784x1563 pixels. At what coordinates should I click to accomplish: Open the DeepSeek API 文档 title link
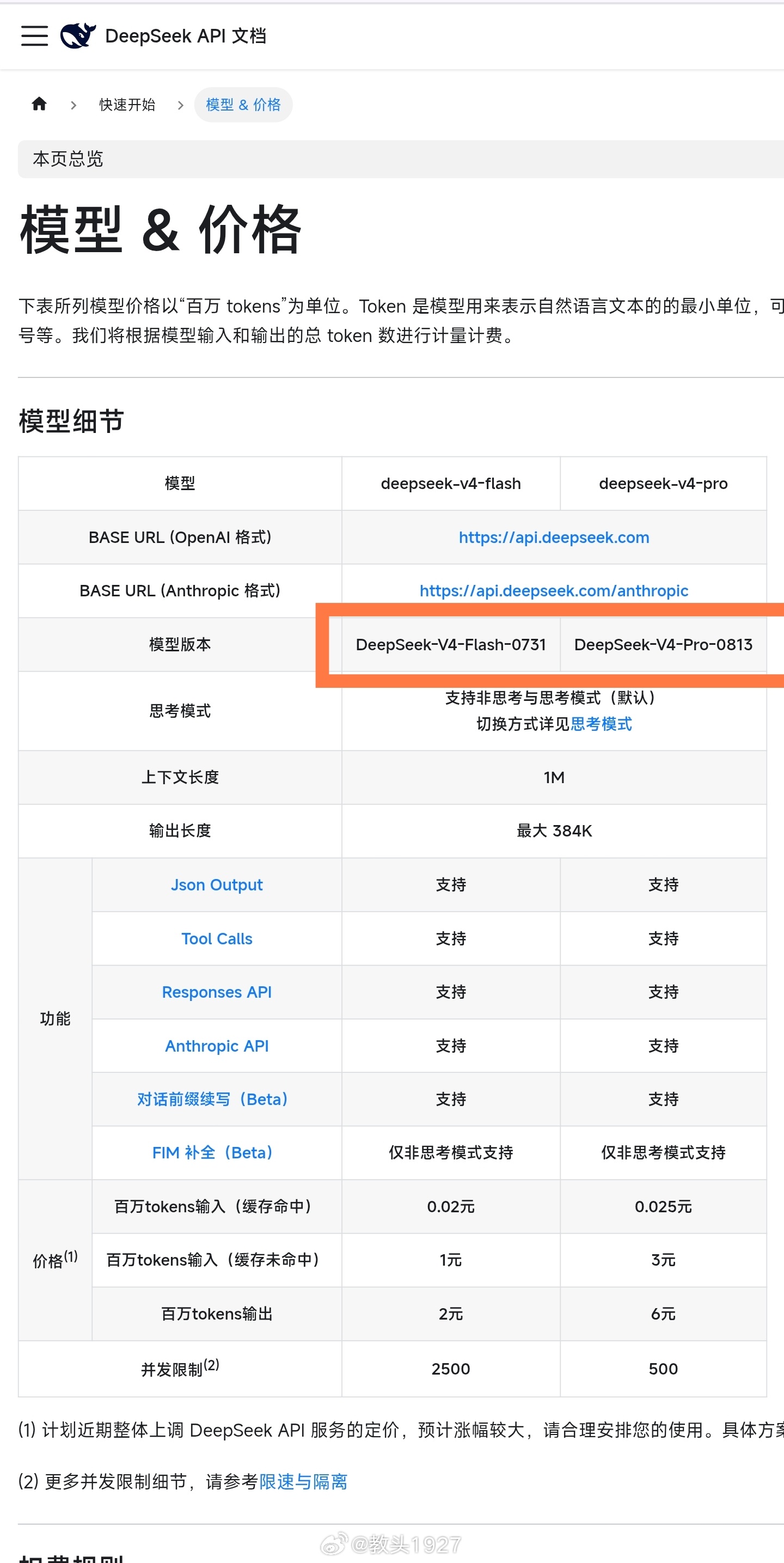tap(186, 36)
